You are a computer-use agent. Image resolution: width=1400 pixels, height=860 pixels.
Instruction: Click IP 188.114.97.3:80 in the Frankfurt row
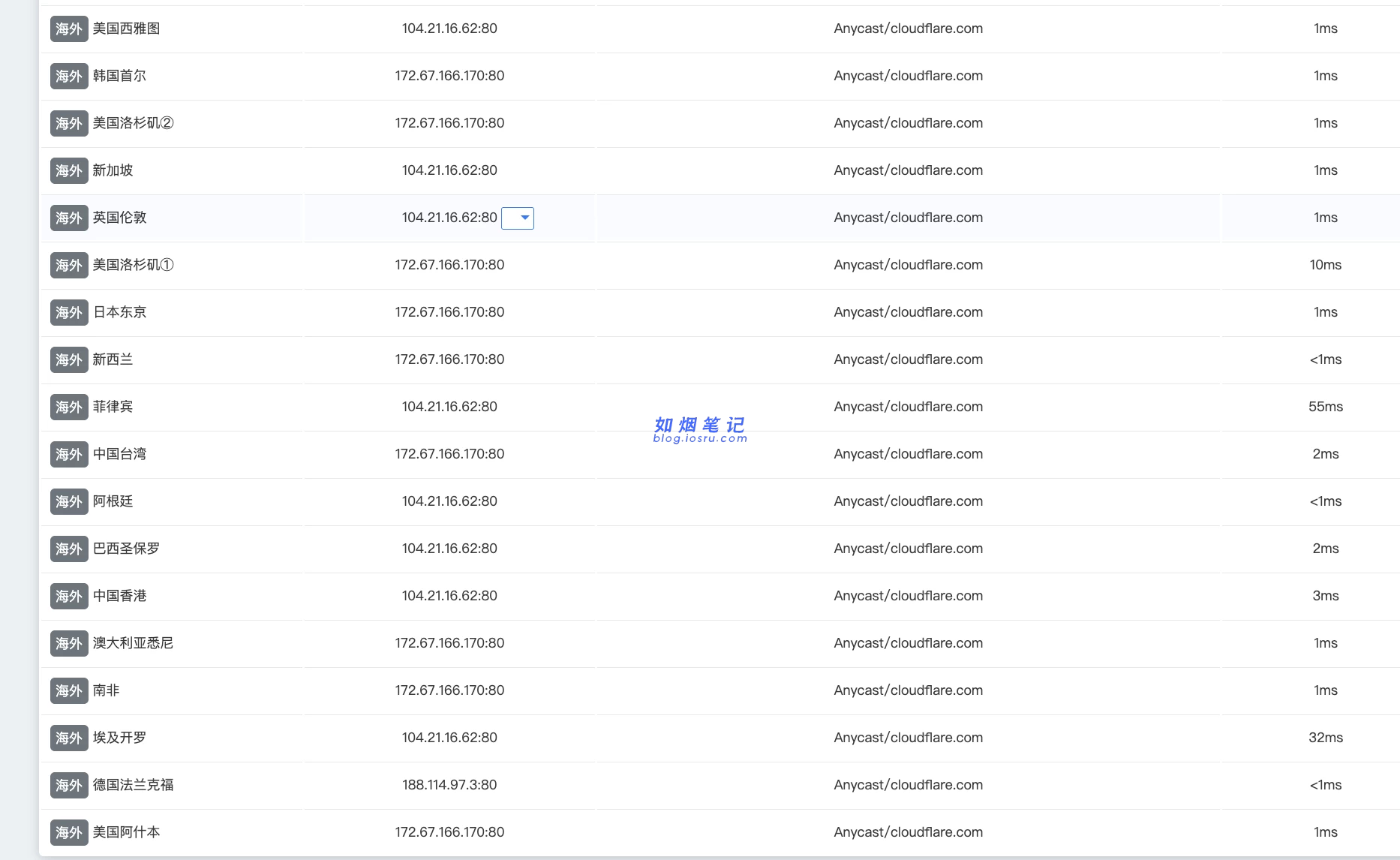[449, 785]
